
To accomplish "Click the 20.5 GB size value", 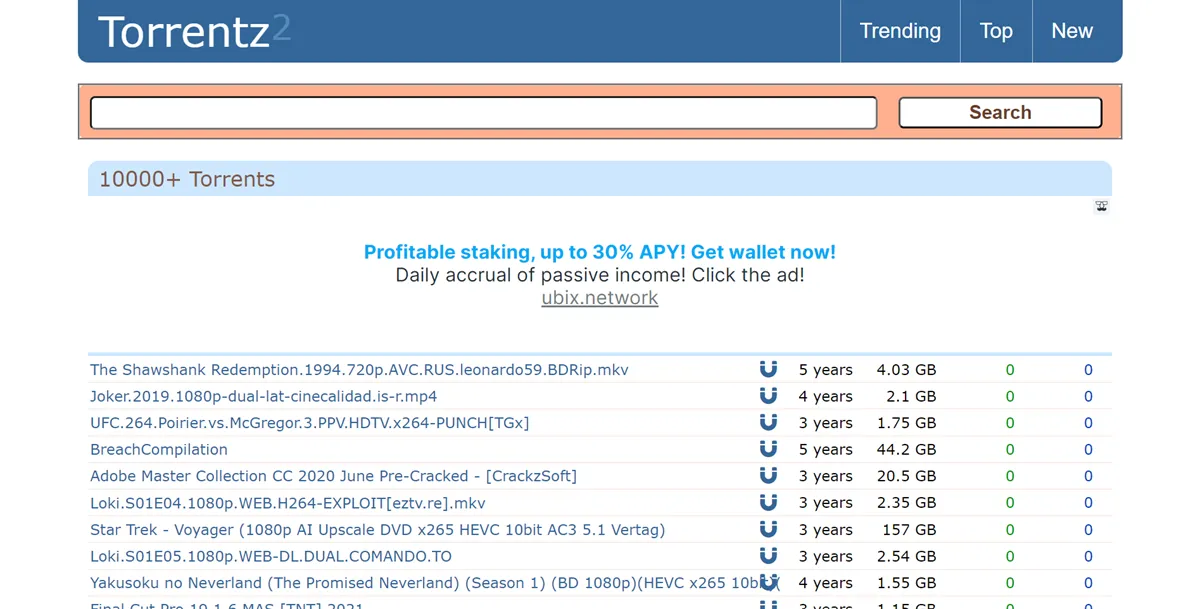I will [907, 476].
